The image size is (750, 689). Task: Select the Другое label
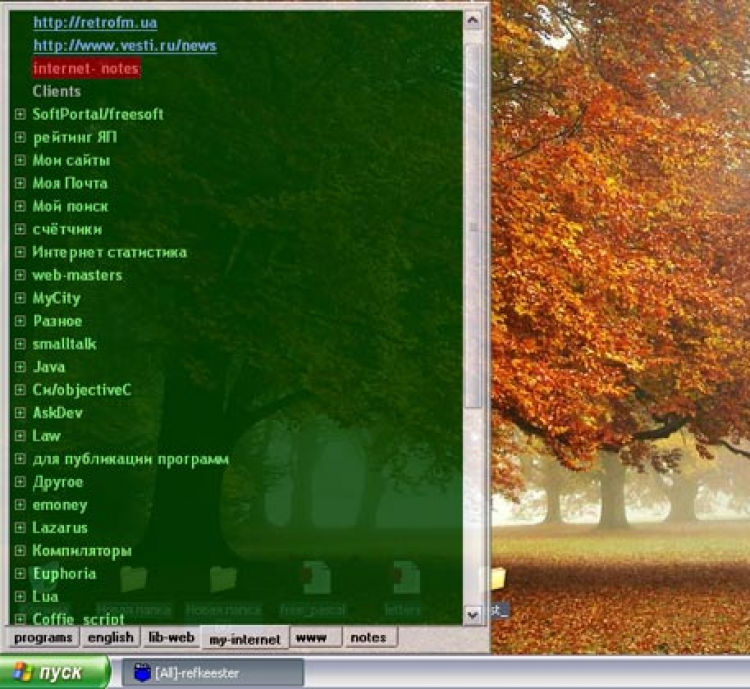pyautogui.click(x=58, y=482)
